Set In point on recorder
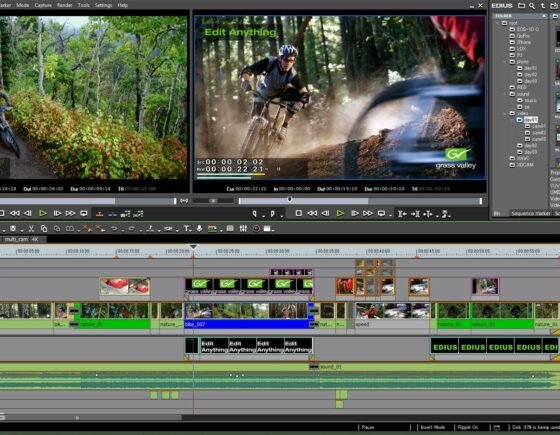The image size is (560, 435). (x=254, y=213)
